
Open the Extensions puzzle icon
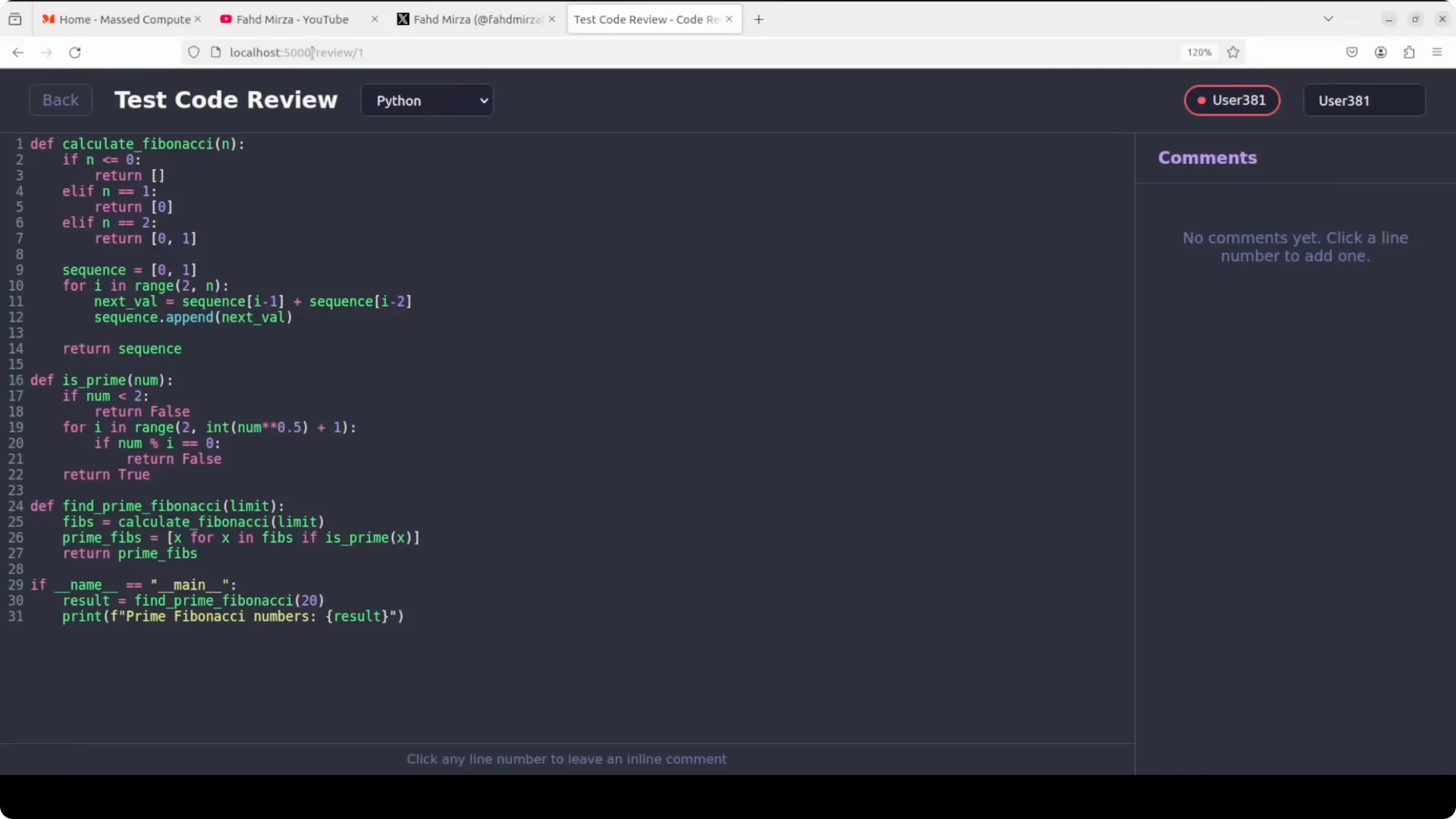1409,52
